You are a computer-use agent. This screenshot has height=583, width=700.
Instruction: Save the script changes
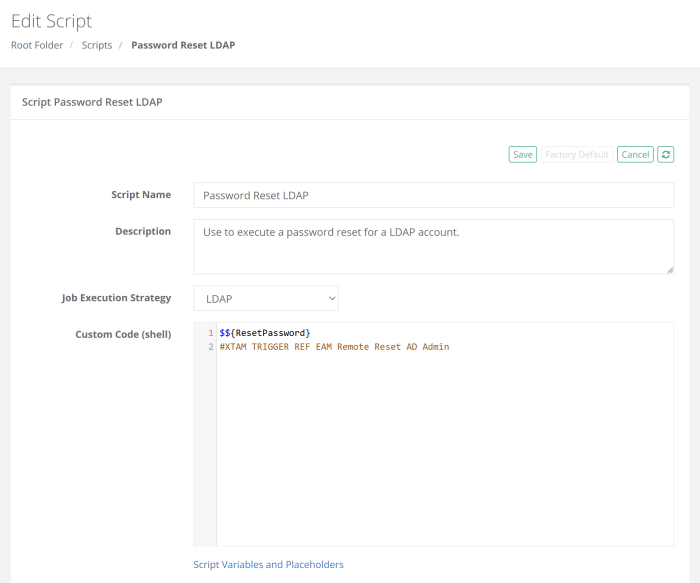point(522,154)
